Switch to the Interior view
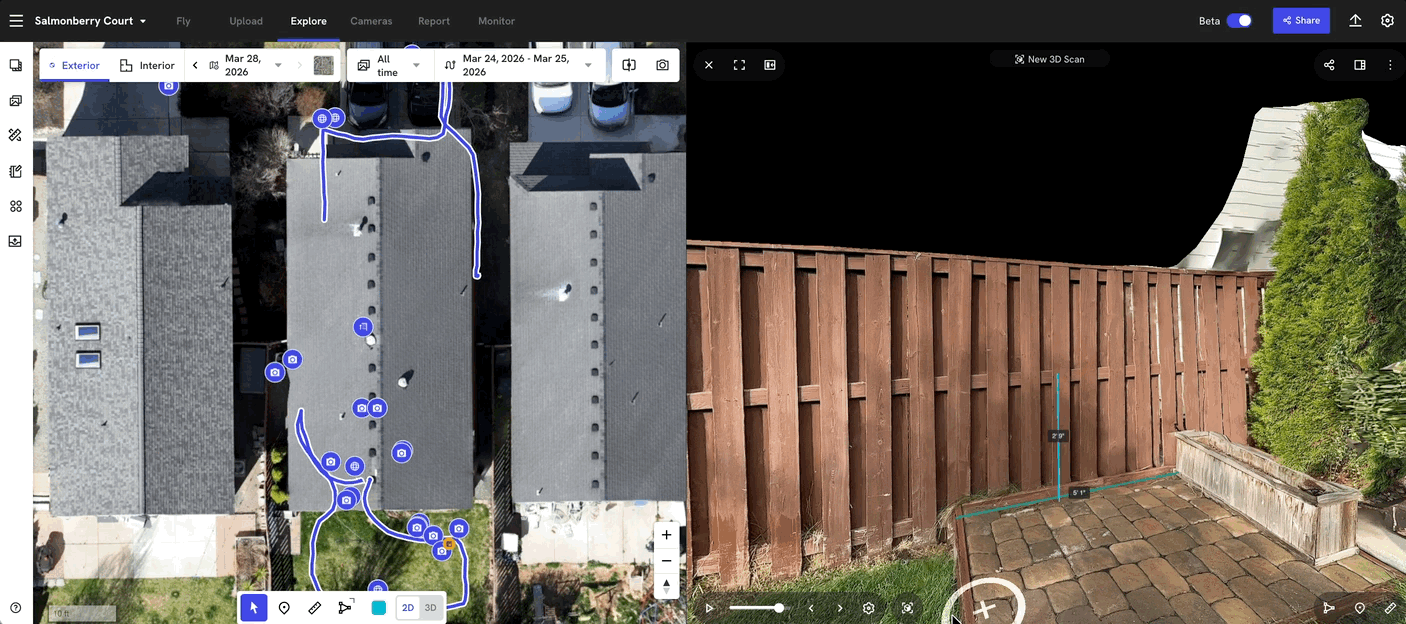This screenshot has width=1406, height=624. (x=147, y=66)
